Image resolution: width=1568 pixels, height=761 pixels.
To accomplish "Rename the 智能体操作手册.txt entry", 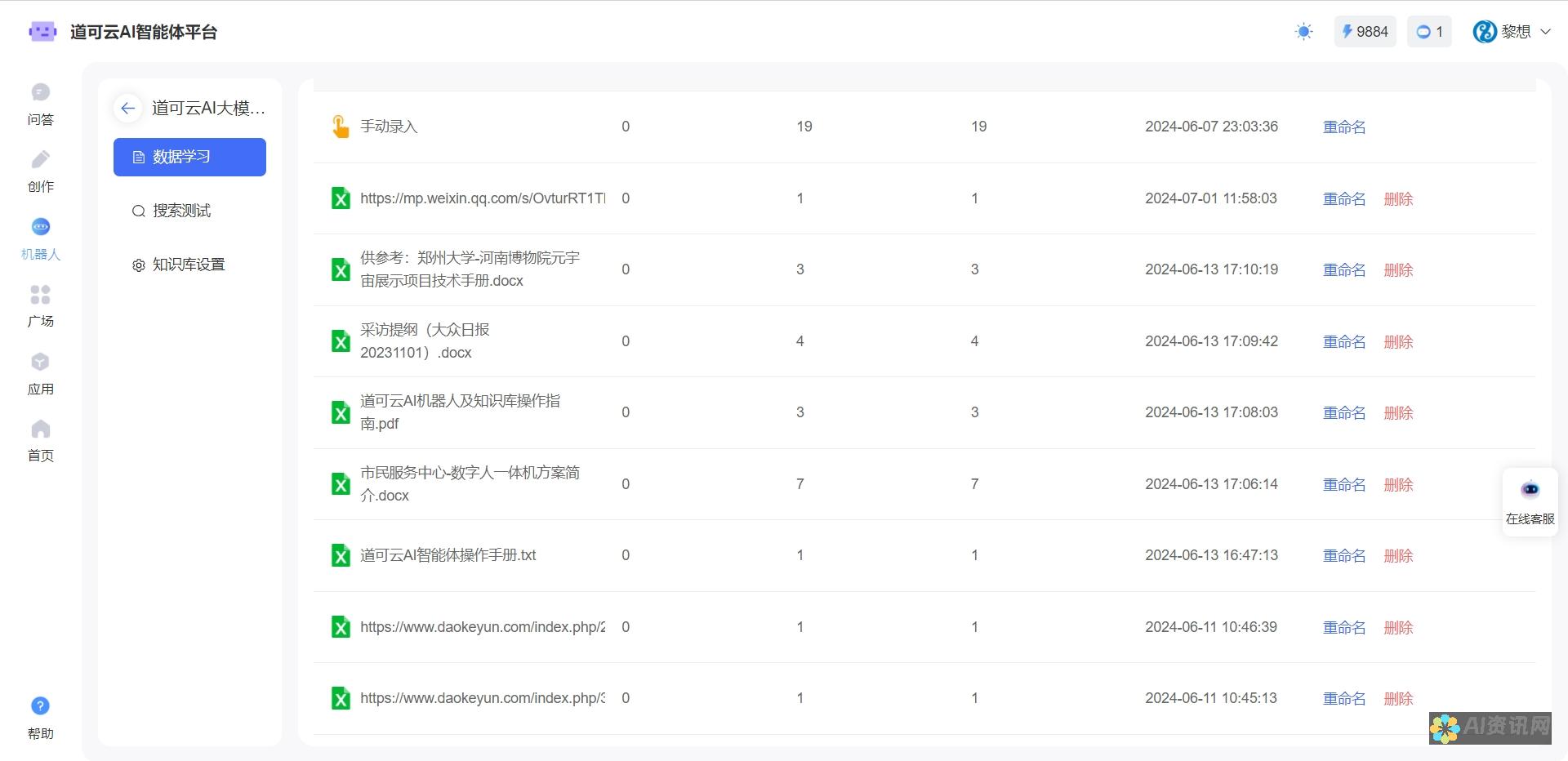I will (1344, 555).
